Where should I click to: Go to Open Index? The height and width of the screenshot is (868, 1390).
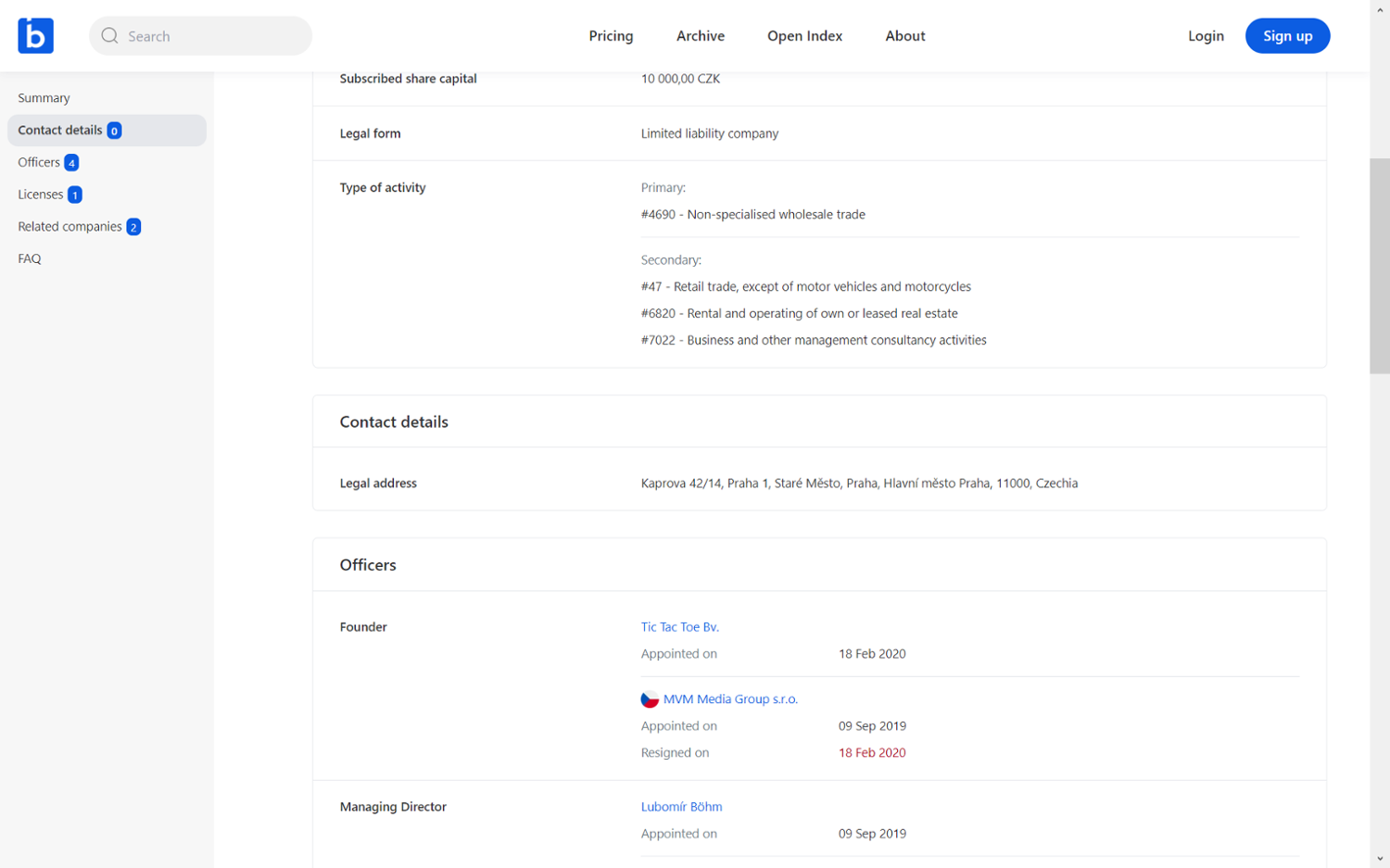click(x=804, y=36)
